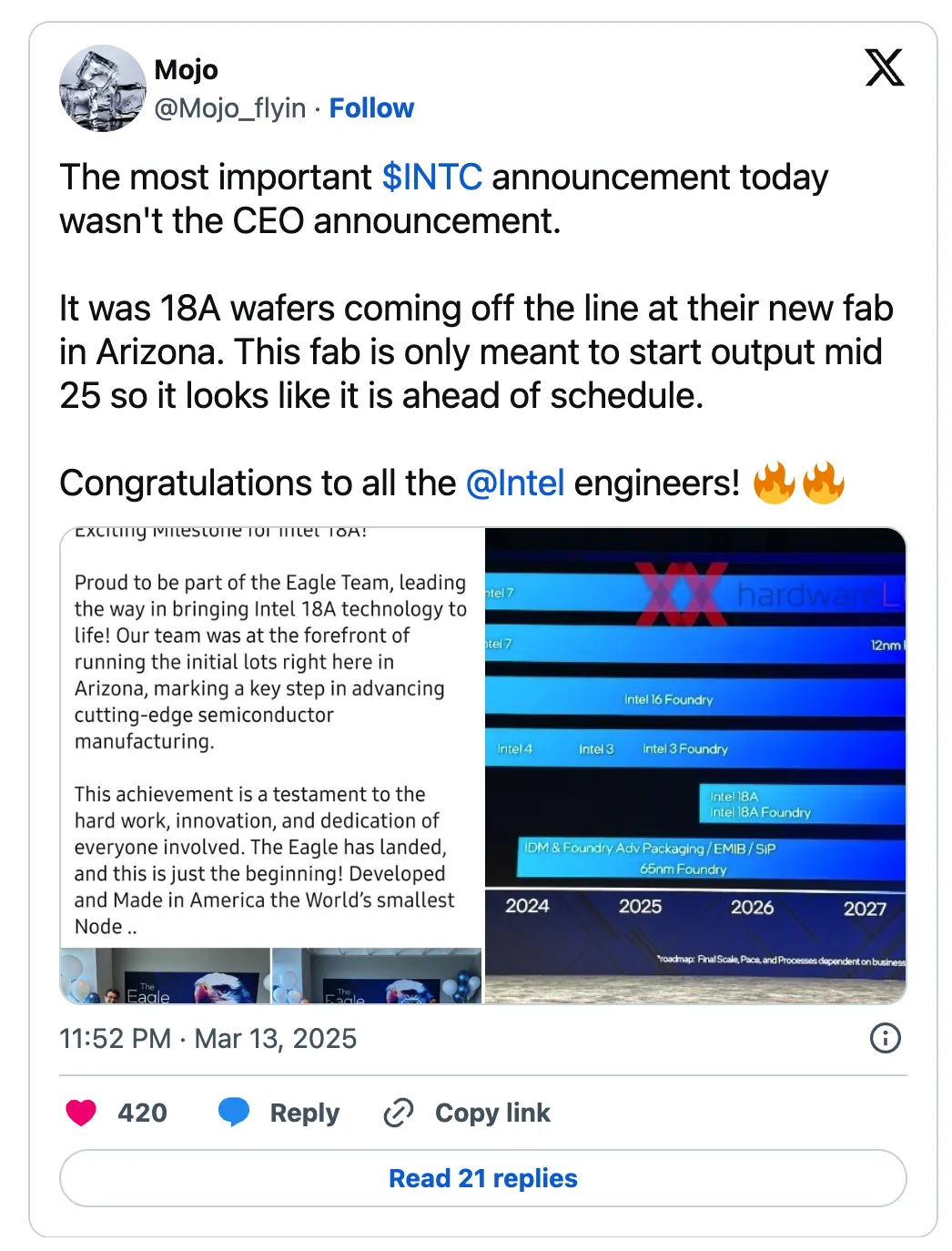Screen dimensions: 952x1251
Task: Click the second fire emoji
Action: coord(826,483)
